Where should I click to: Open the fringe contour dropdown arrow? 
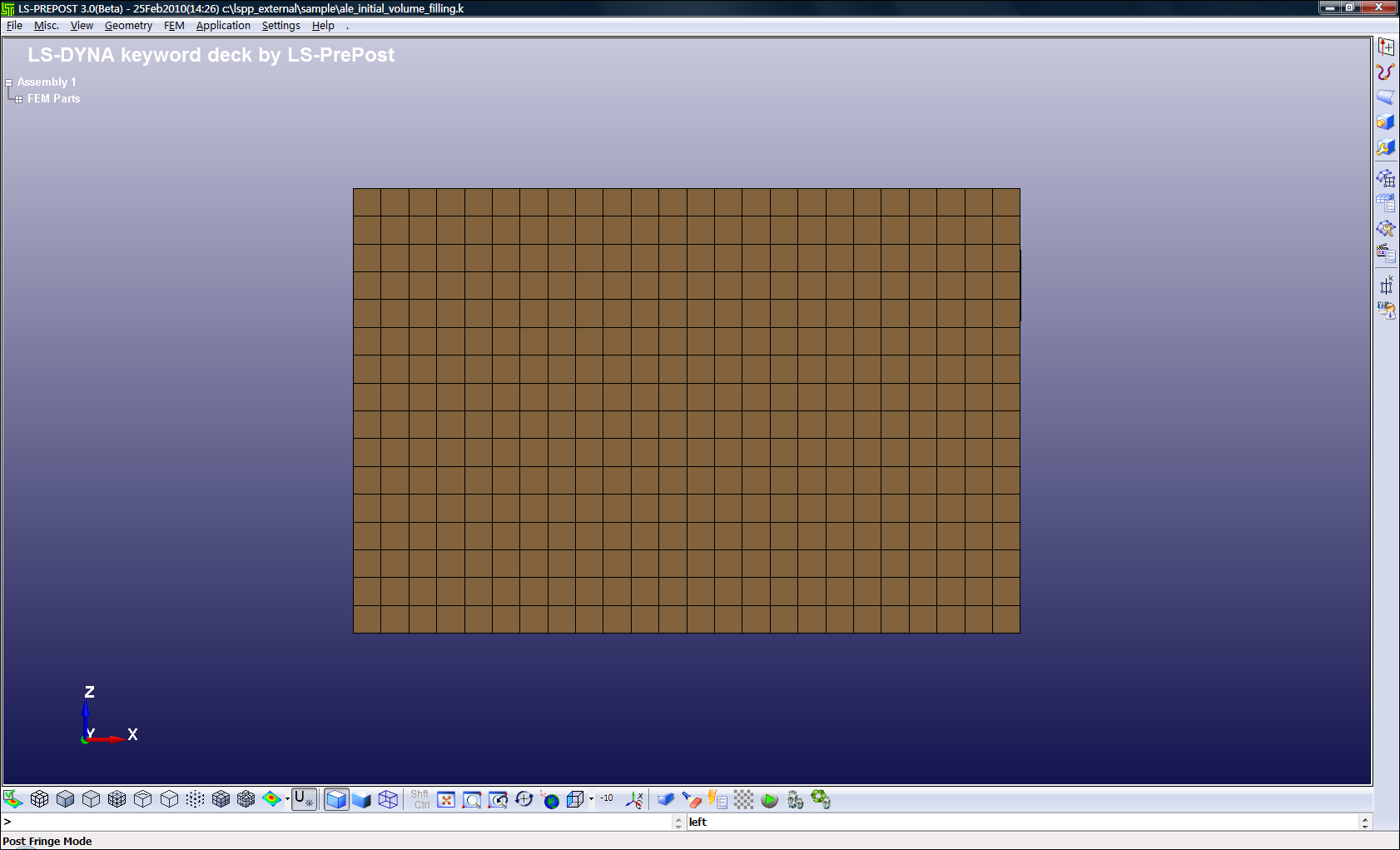[x=287, y=799]
